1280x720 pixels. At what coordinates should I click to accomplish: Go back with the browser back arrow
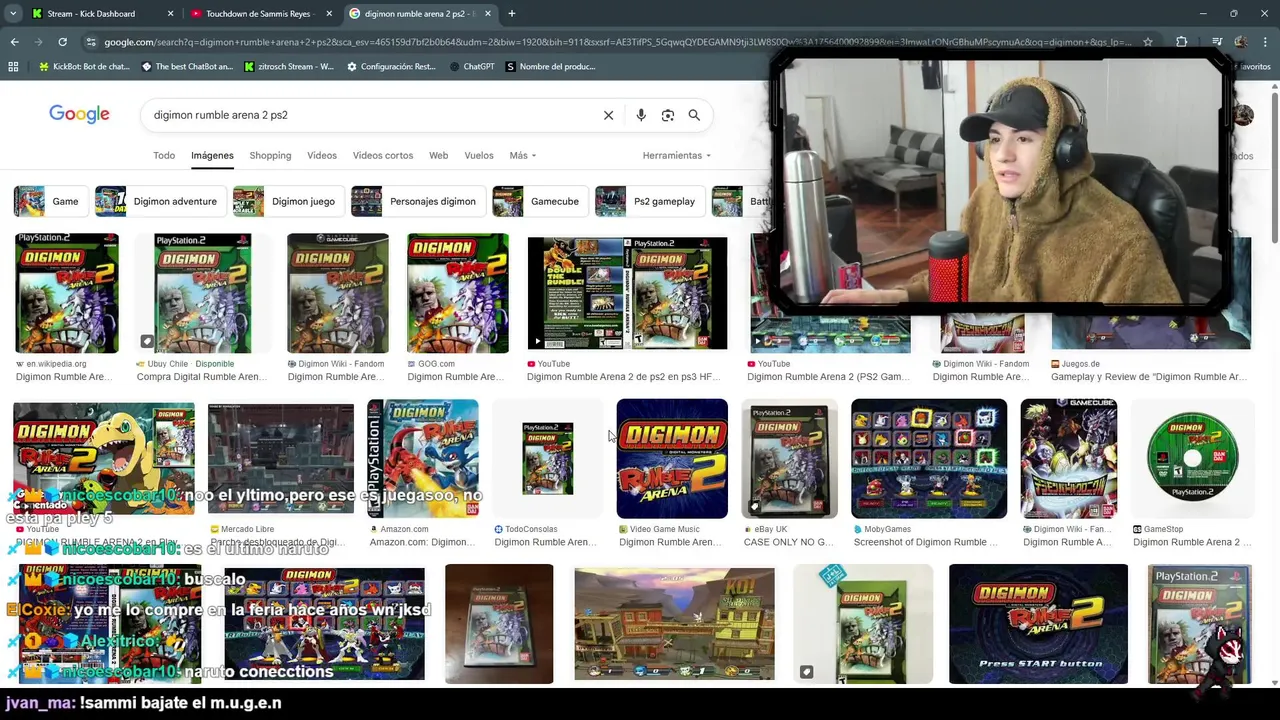click(x=14, y=42)
